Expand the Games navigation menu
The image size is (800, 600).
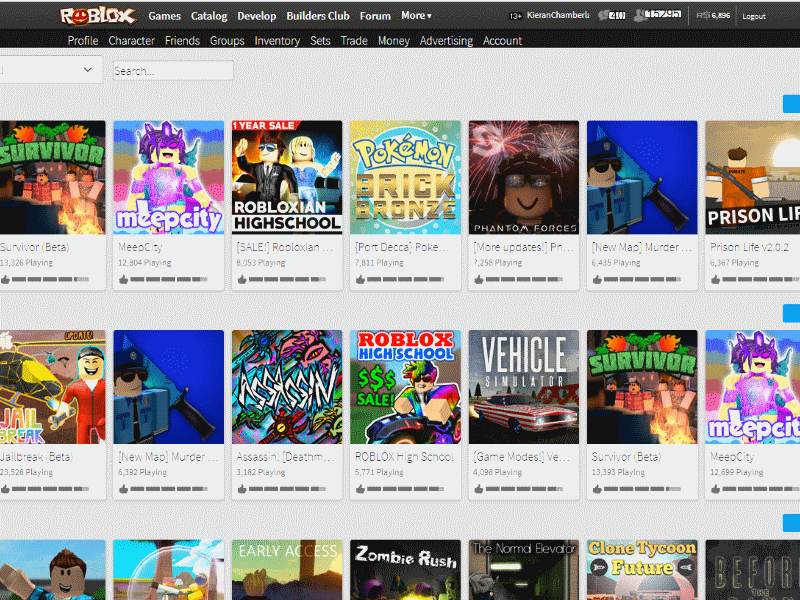[x=164, y=15]
